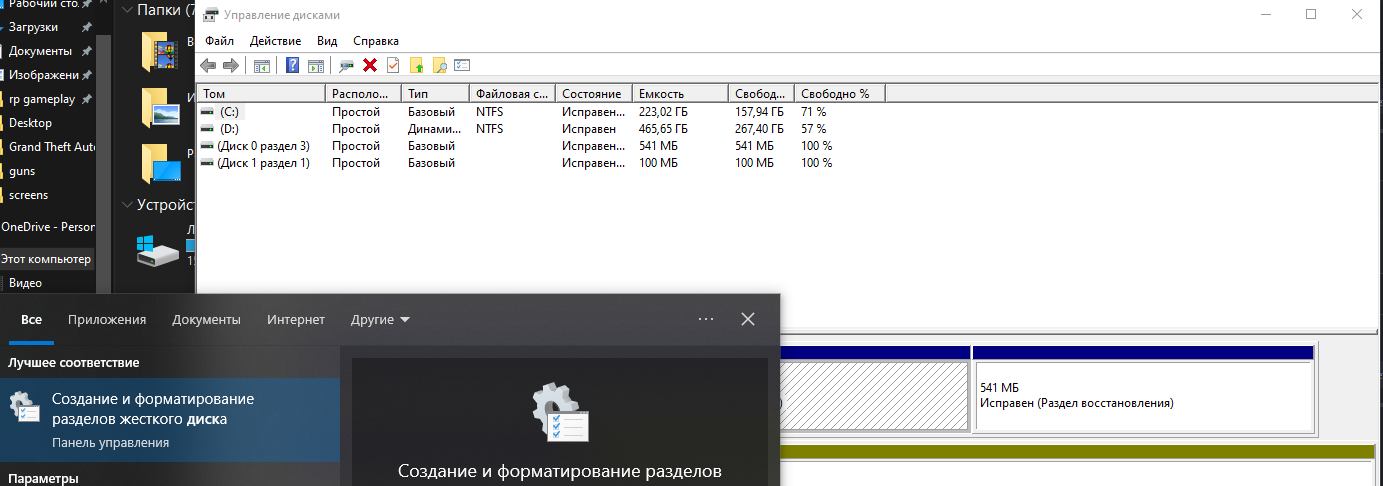Collapse the Устройства section in Explorer
The image size is (1383, 486).
126,205
